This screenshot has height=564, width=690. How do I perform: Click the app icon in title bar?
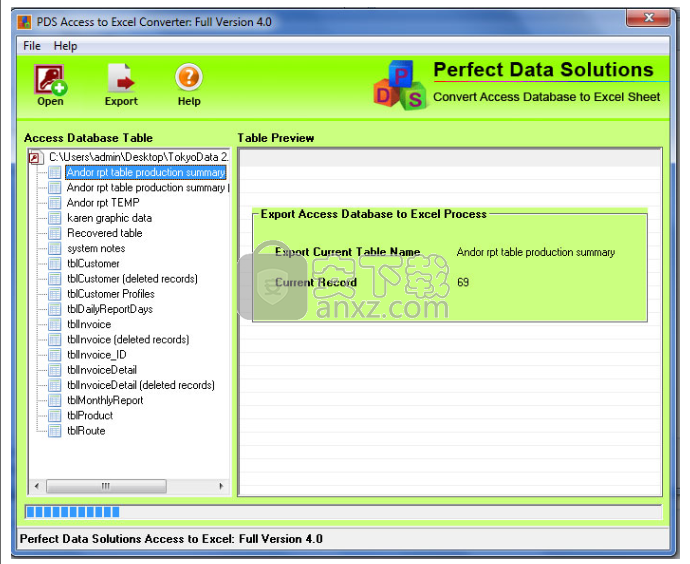coord(25,22)
